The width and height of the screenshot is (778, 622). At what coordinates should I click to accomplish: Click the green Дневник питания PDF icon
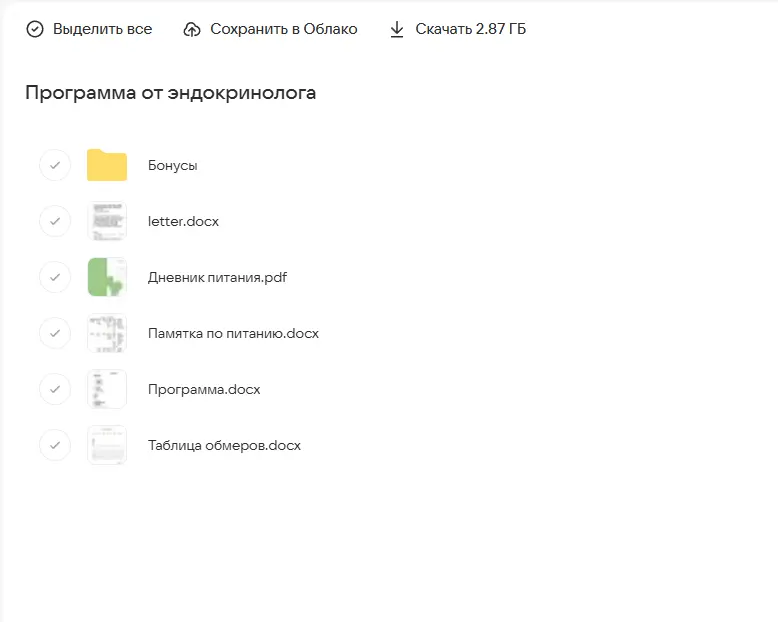107,277
